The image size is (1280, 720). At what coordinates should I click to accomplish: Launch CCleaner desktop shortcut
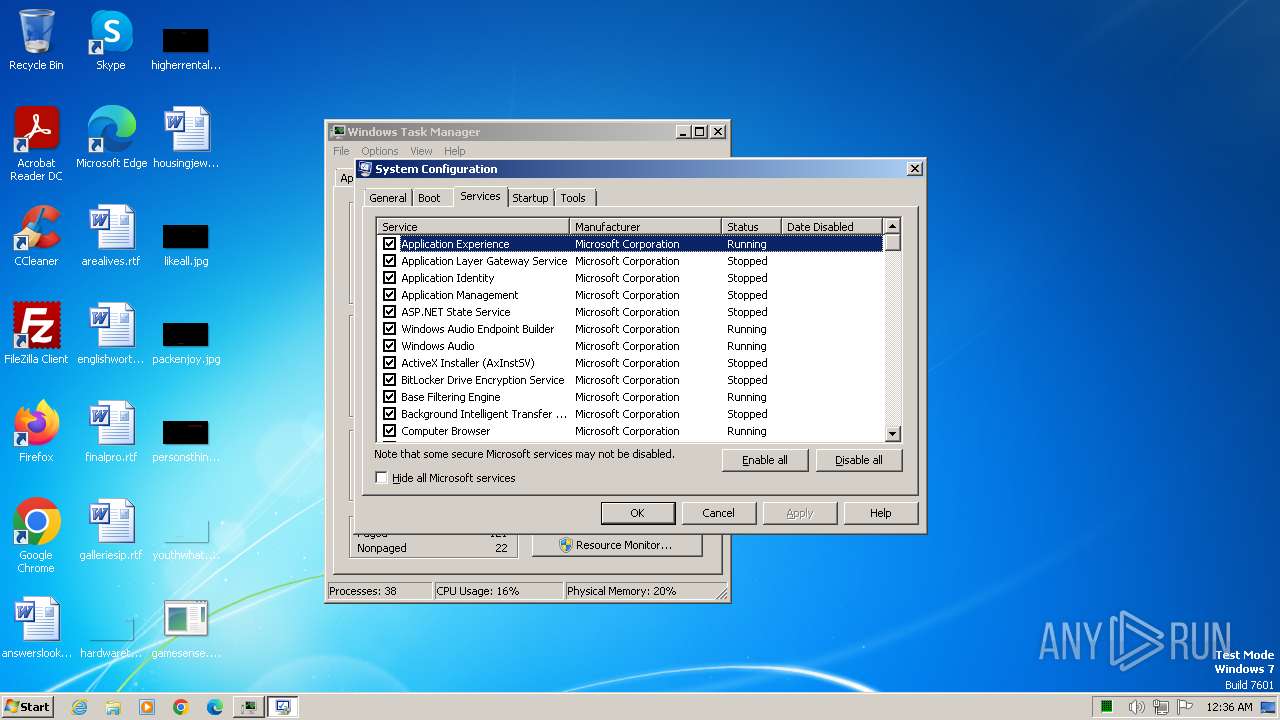[36, 235]
